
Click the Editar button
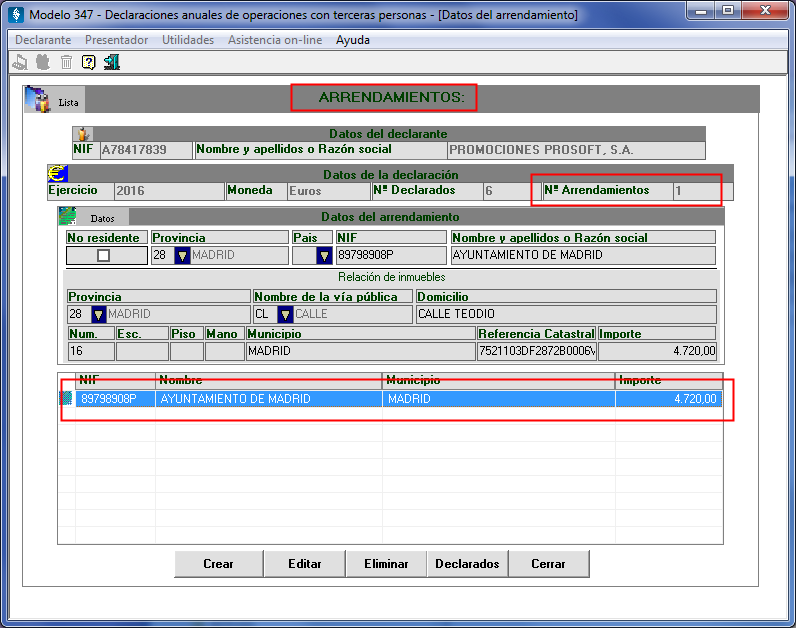point(305,564)
